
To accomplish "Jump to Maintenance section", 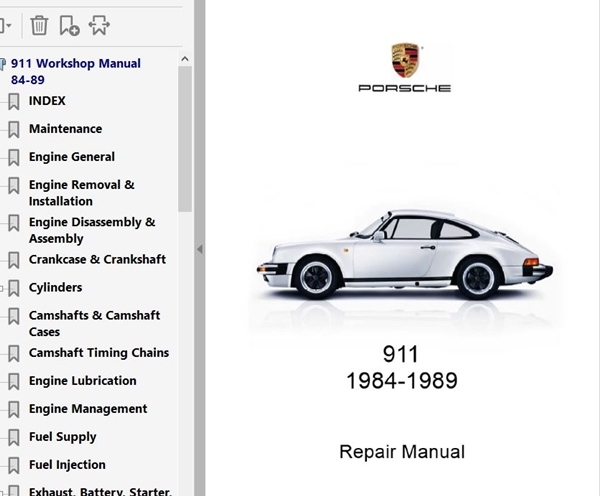I will [x=65, y=129].
